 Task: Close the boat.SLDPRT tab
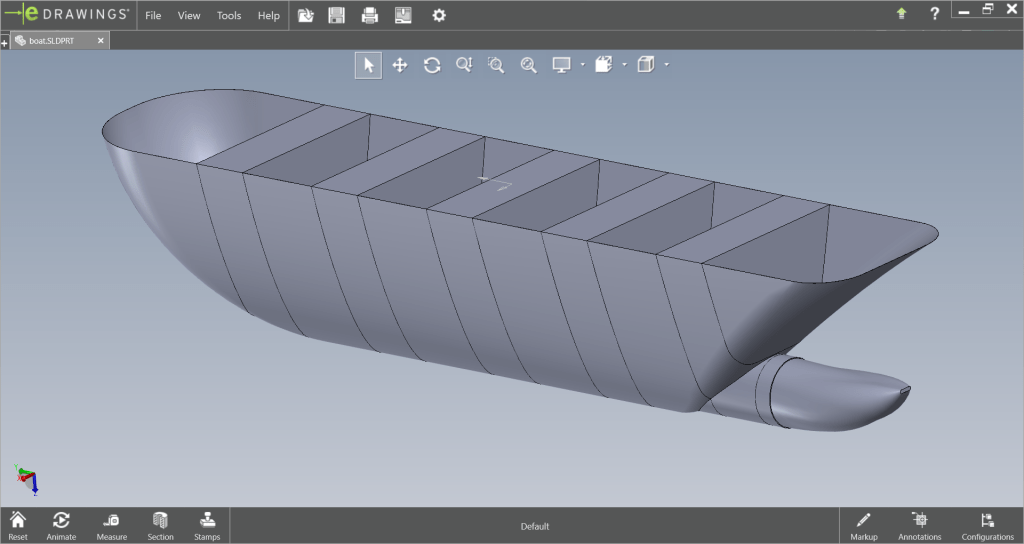[100, 41]
